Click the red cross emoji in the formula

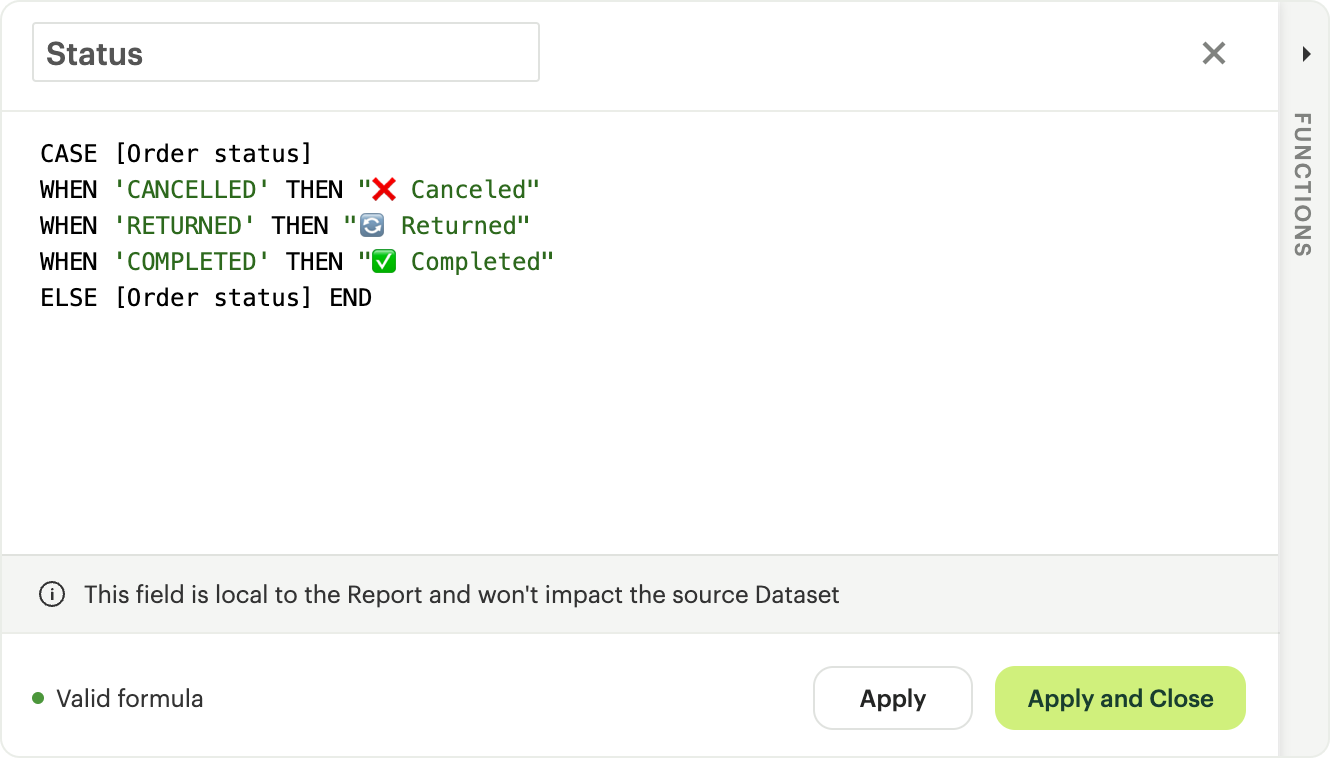(x=384, y=189)
